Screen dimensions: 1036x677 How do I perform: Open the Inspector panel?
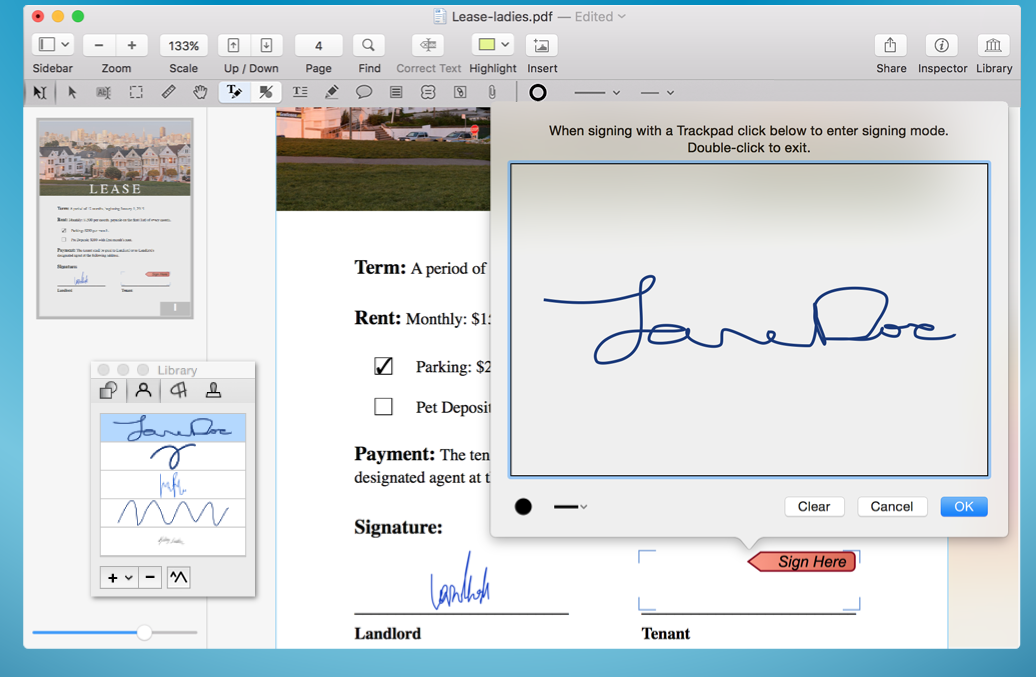point(942,46)
